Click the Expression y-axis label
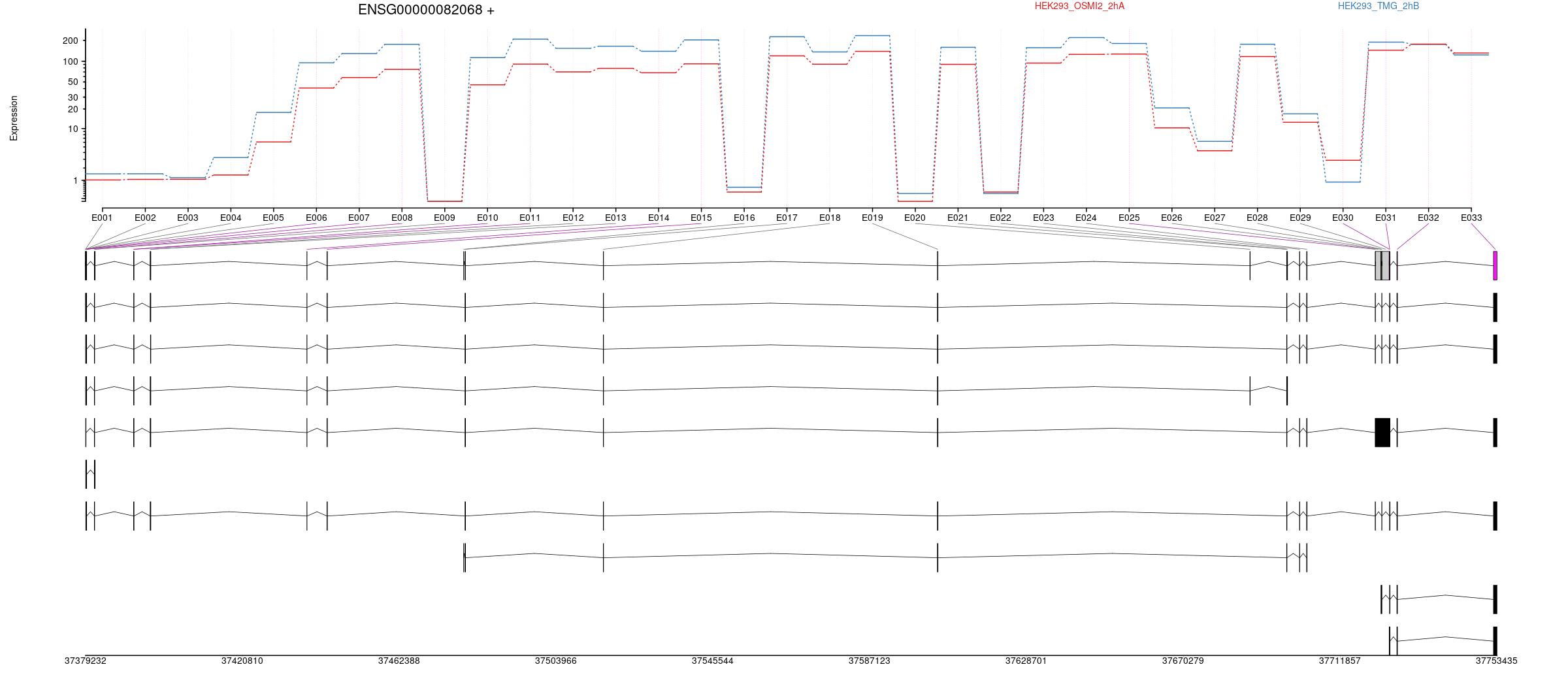The image size is (1568, 673). (x=14, y=118)
